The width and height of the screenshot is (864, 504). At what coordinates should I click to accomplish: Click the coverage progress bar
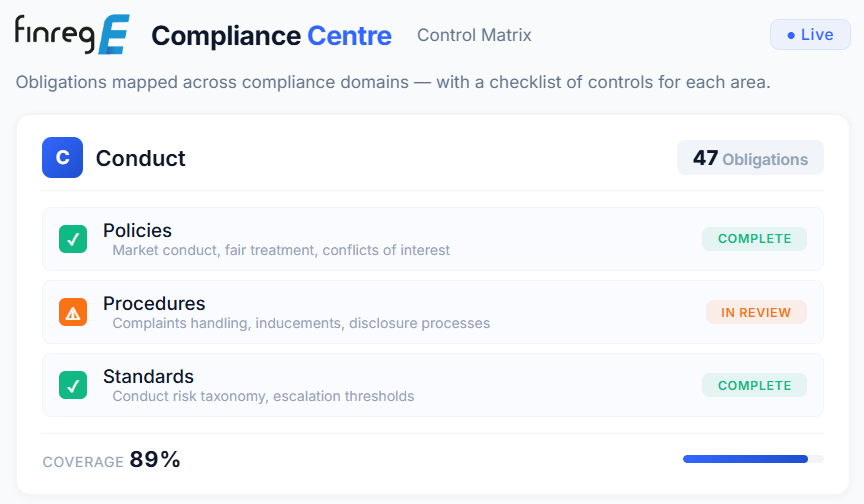753,459
